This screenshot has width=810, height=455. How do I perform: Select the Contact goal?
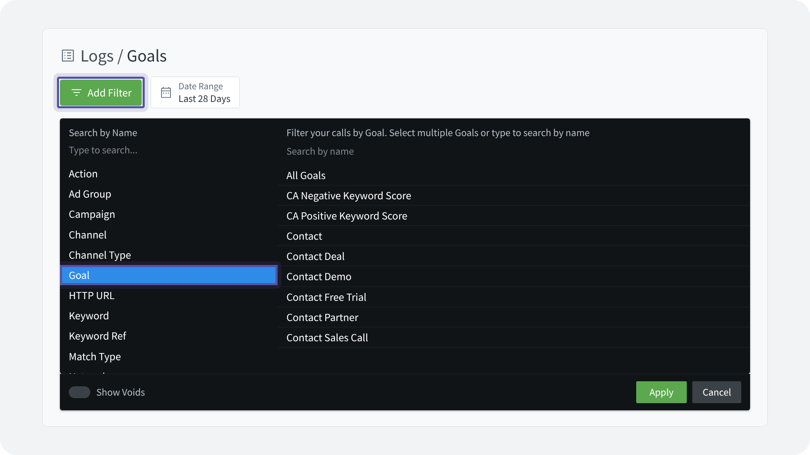point(514,236)
